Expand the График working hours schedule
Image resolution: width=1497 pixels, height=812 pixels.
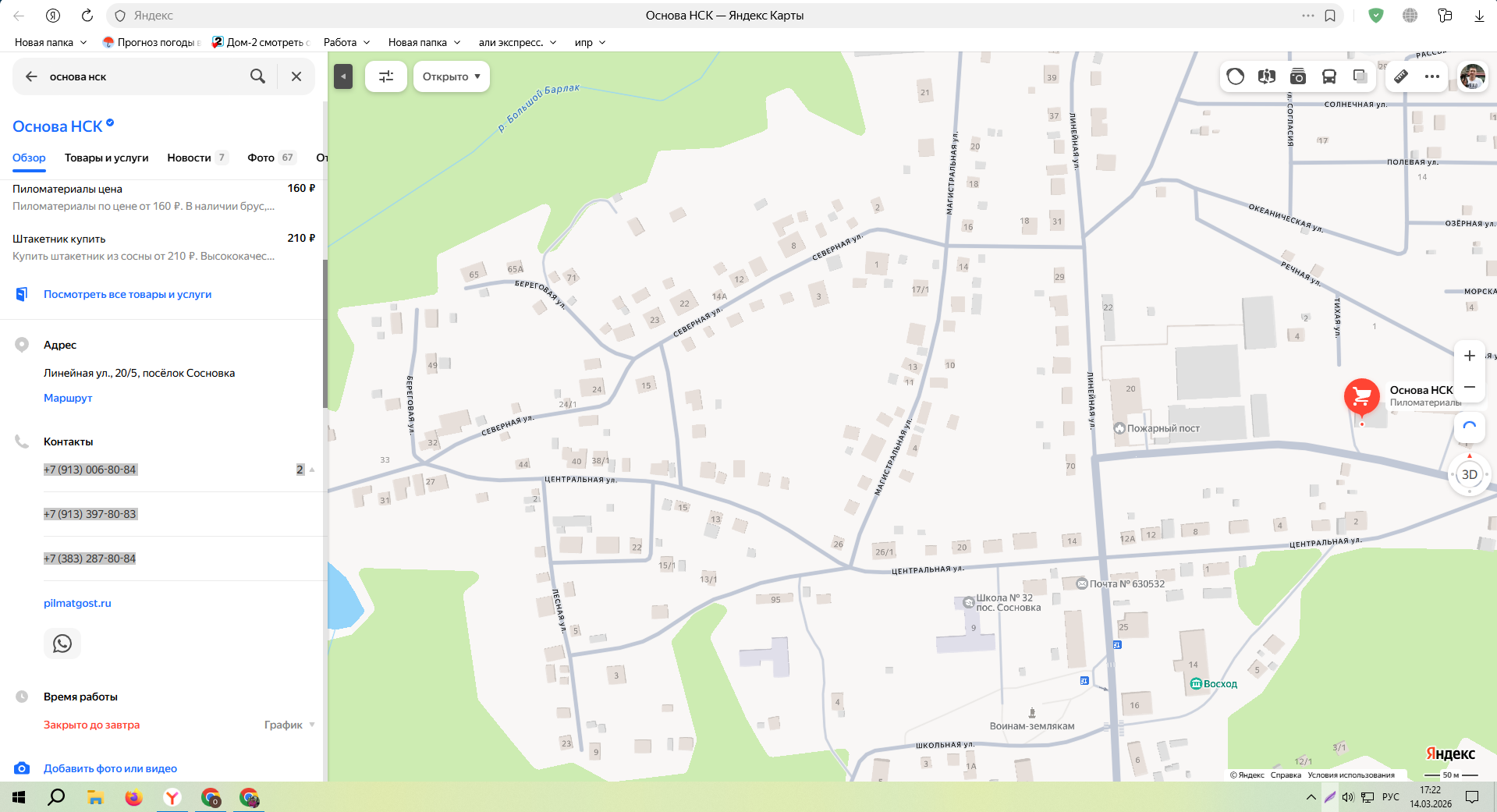(289, 725)
